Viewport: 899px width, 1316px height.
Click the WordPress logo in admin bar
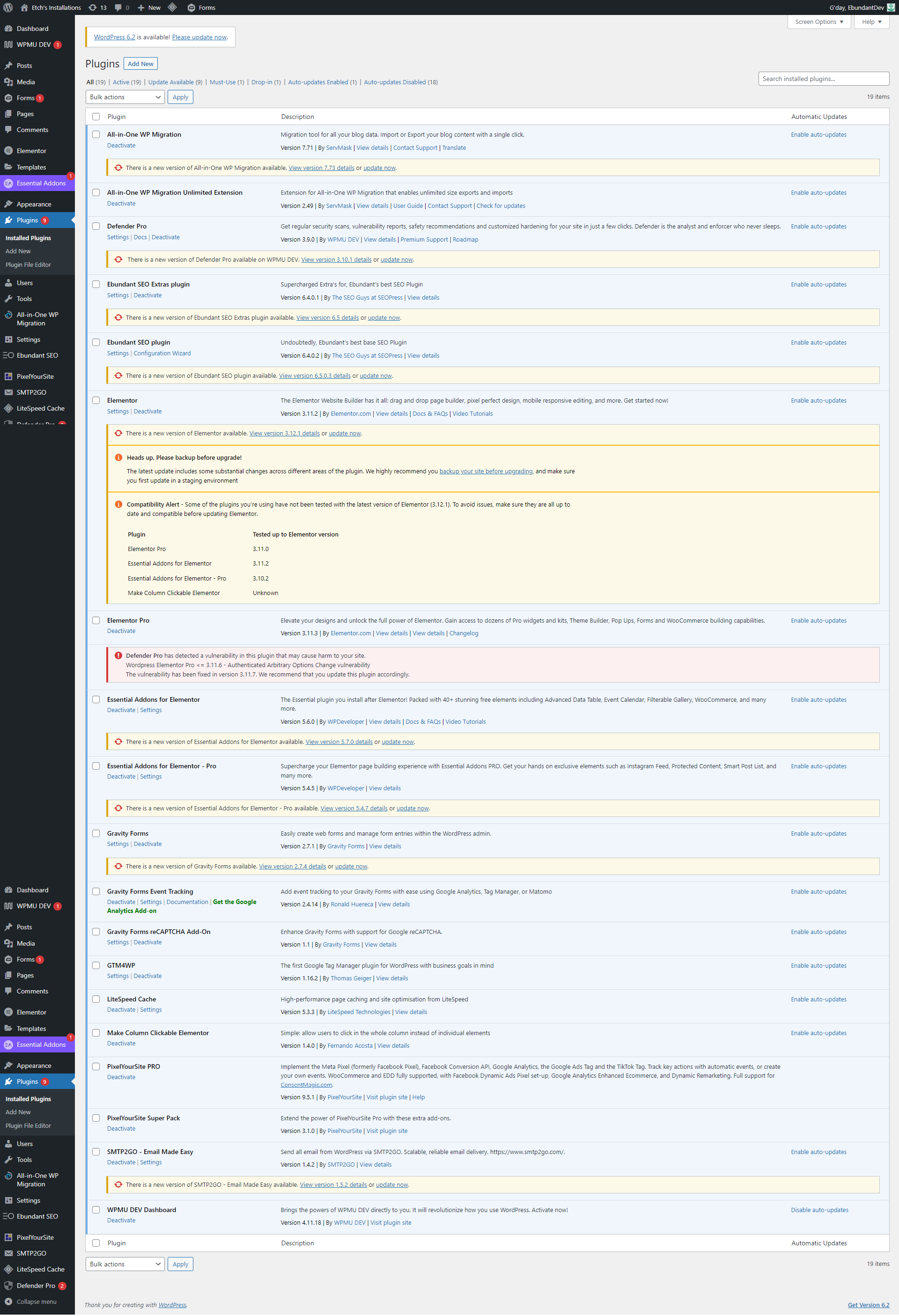[8, 7]
